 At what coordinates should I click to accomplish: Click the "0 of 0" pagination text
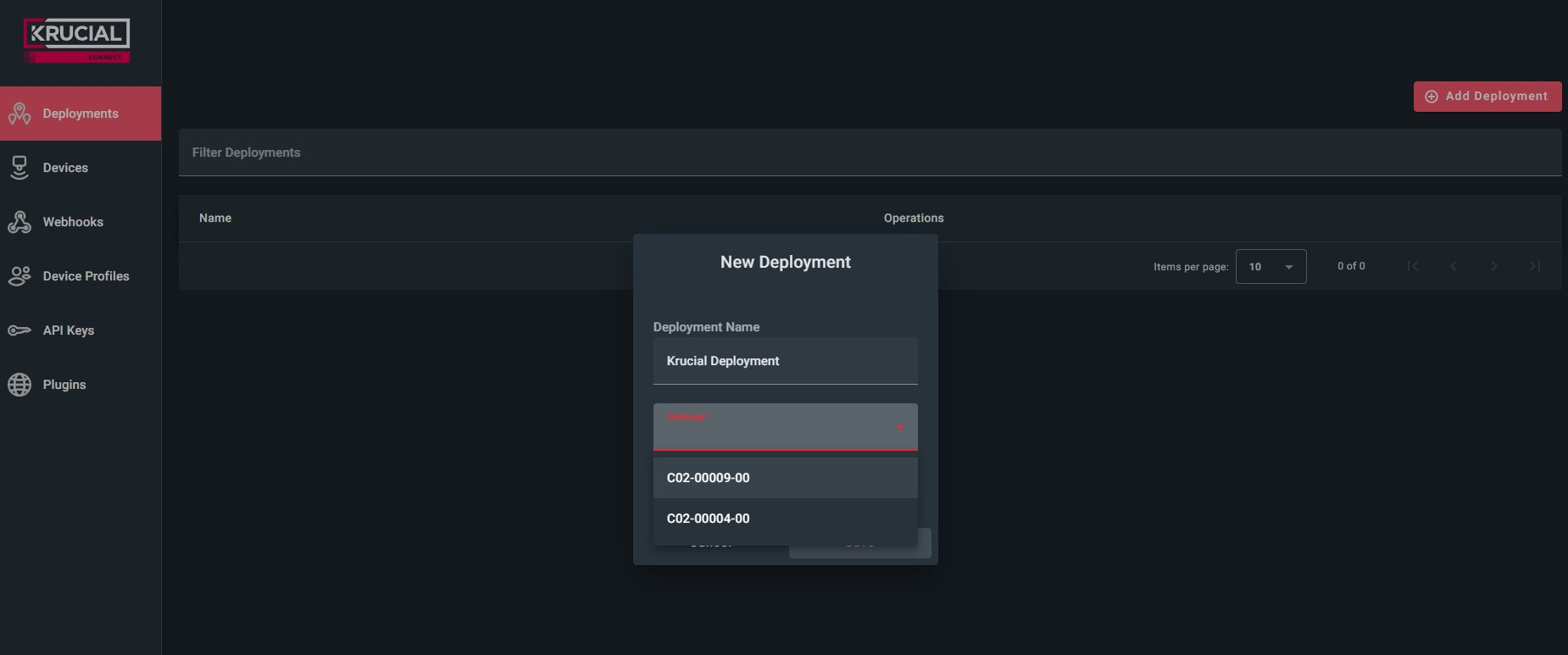(1351, 266)
